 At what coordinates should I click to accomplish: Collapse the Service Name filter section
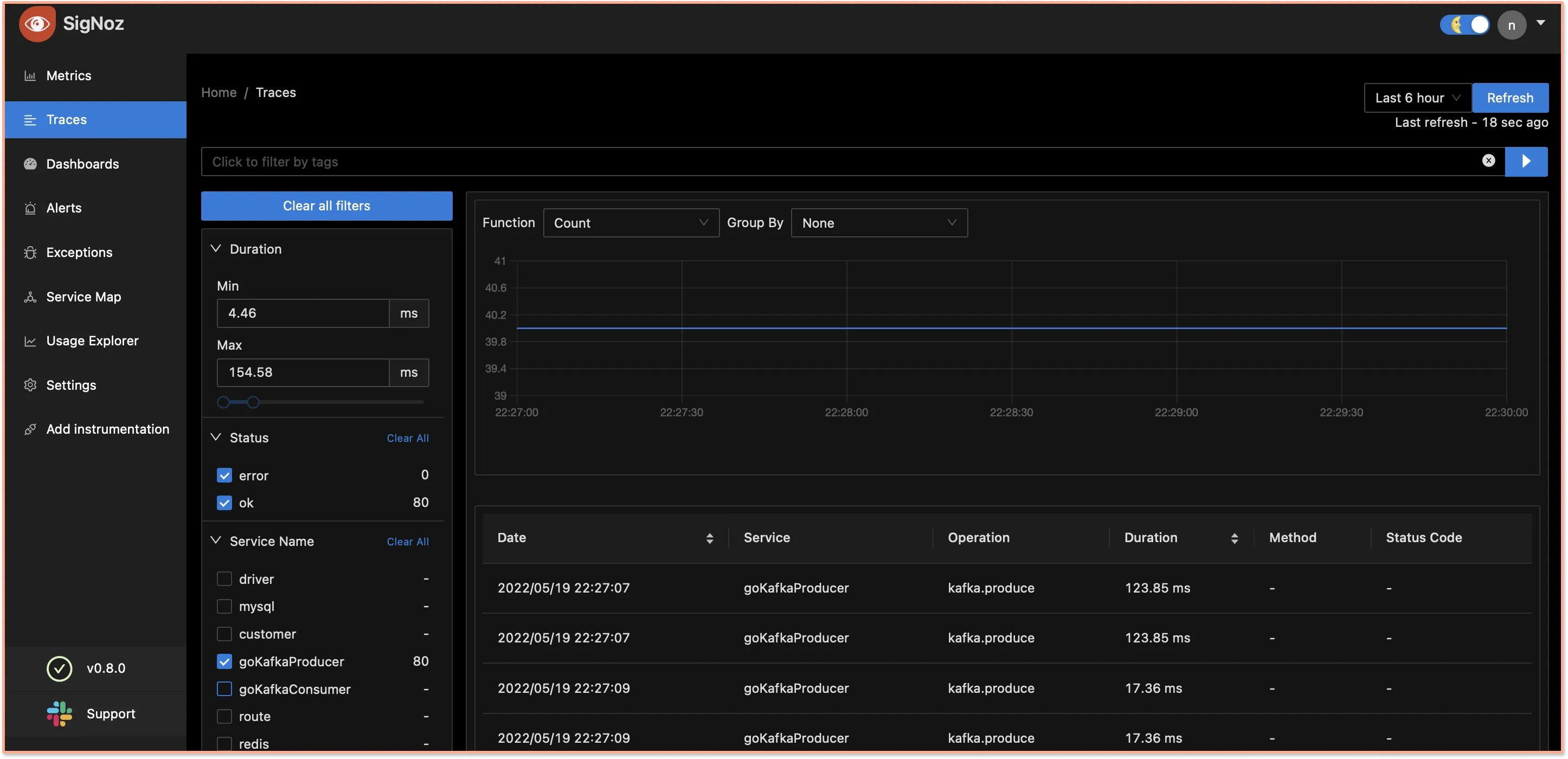click(x=215, y=541)
